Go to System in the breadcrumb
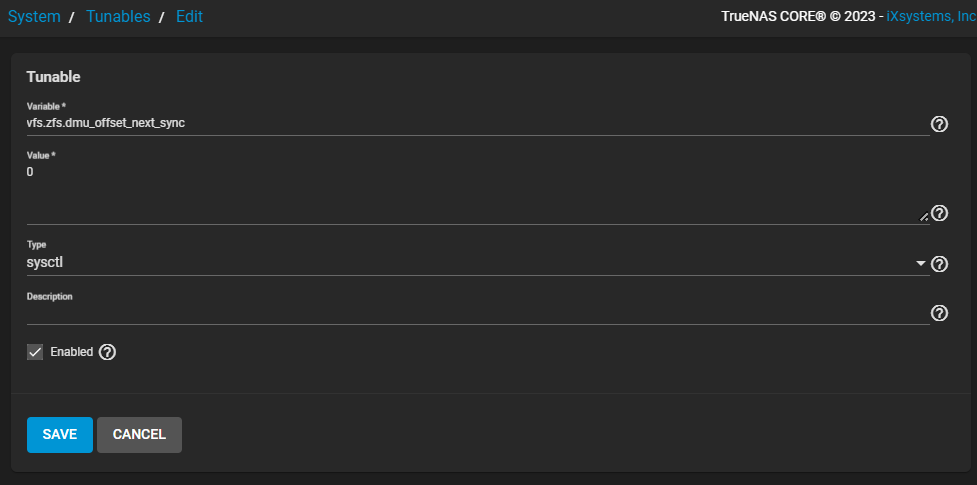 tap(34, 17)
